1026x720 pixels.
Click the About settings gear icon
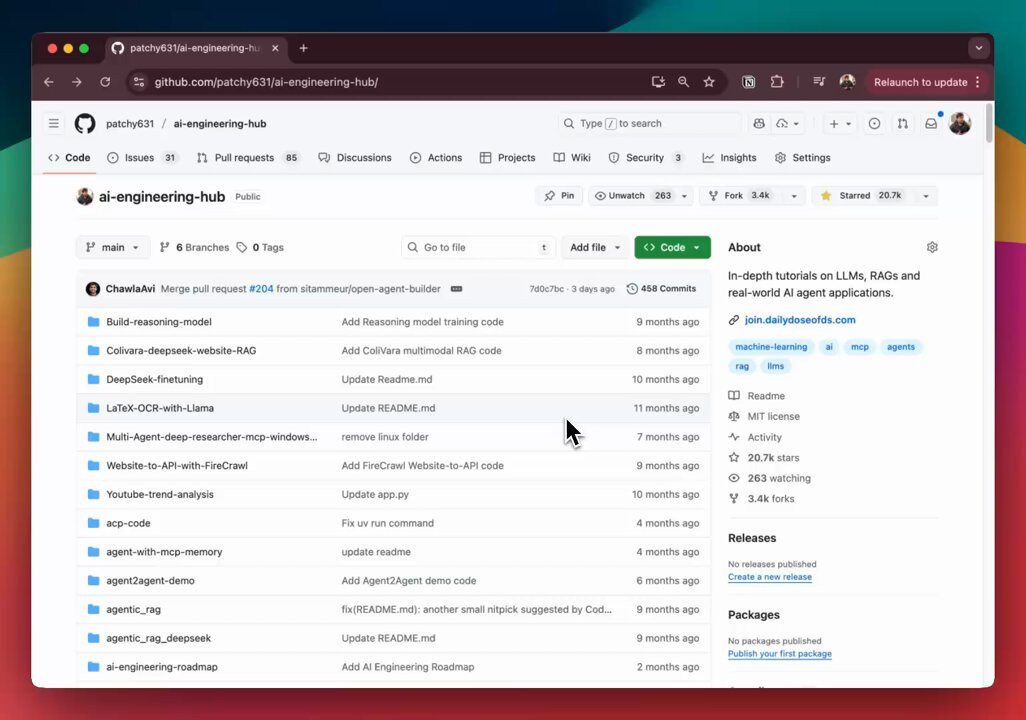click(x=932, y=247)
